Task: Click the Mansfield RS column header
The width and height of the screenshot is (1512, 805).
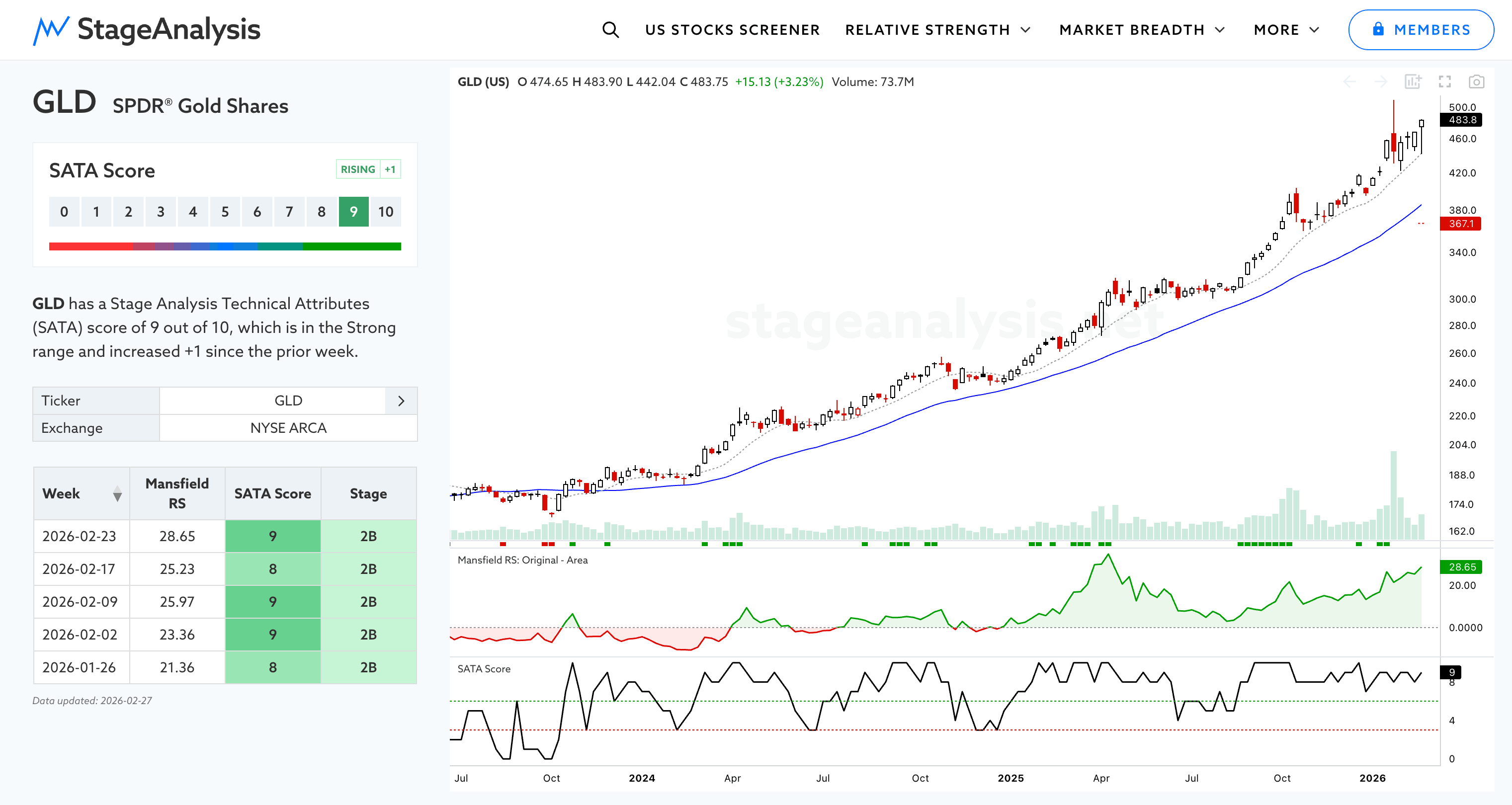Action: point(176,493)
